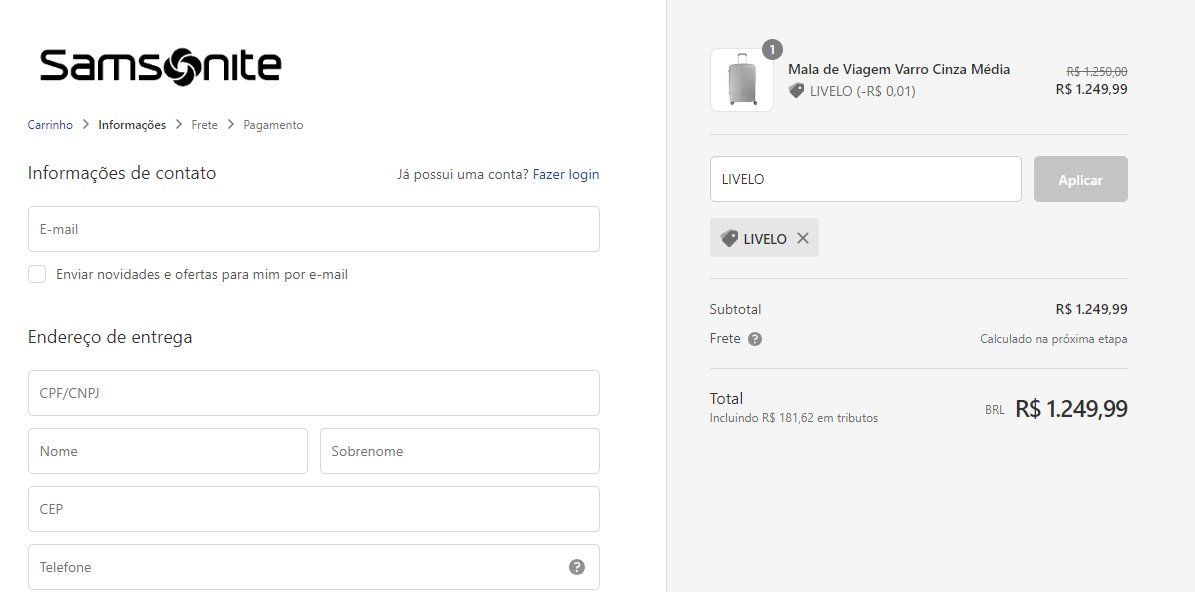Click the Samsonite logo
The image size is (1195, 592).
(x=161, y=66)
